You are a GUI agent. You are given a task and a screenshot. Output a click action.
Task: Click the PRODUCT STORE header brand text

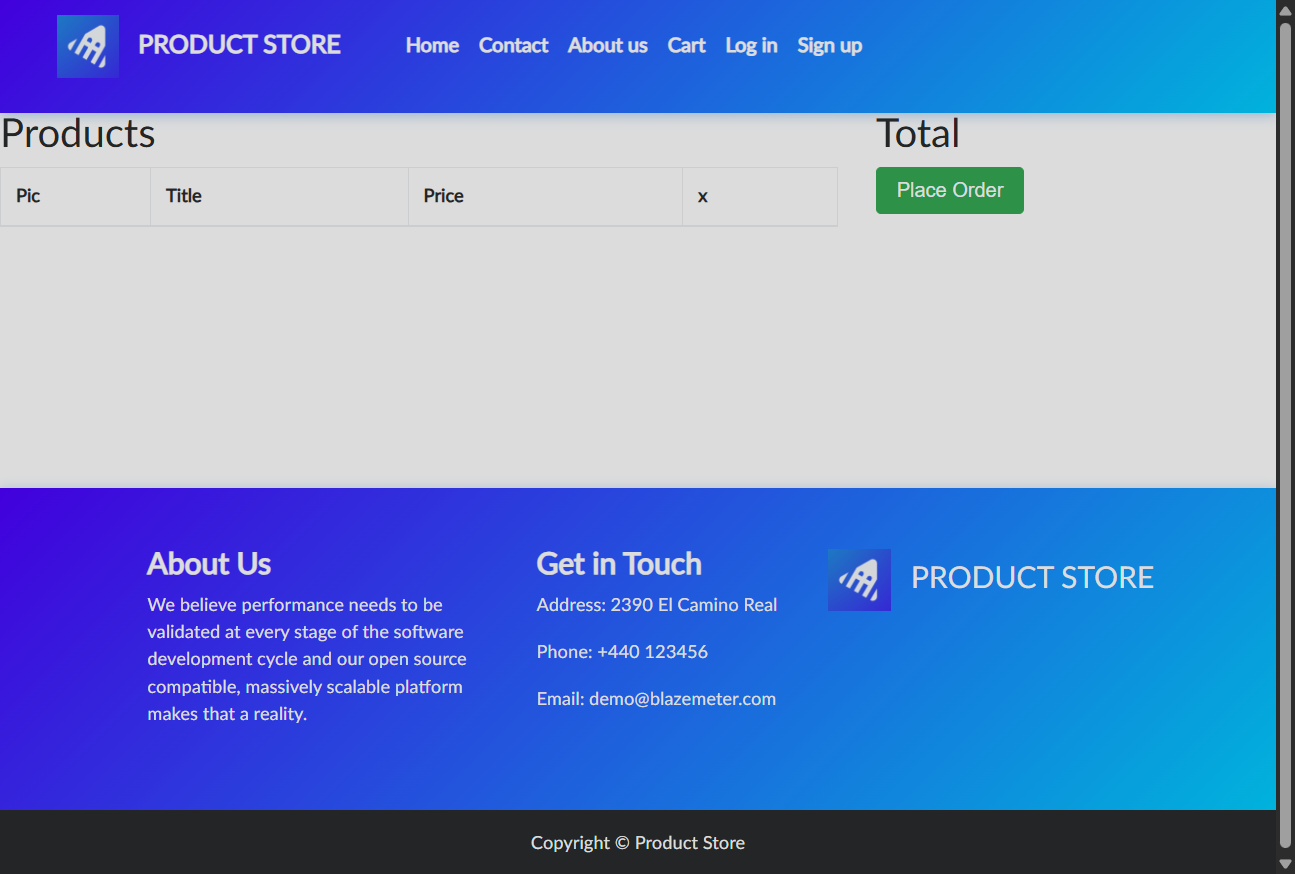pyautogui.click(x=239, y=45)
